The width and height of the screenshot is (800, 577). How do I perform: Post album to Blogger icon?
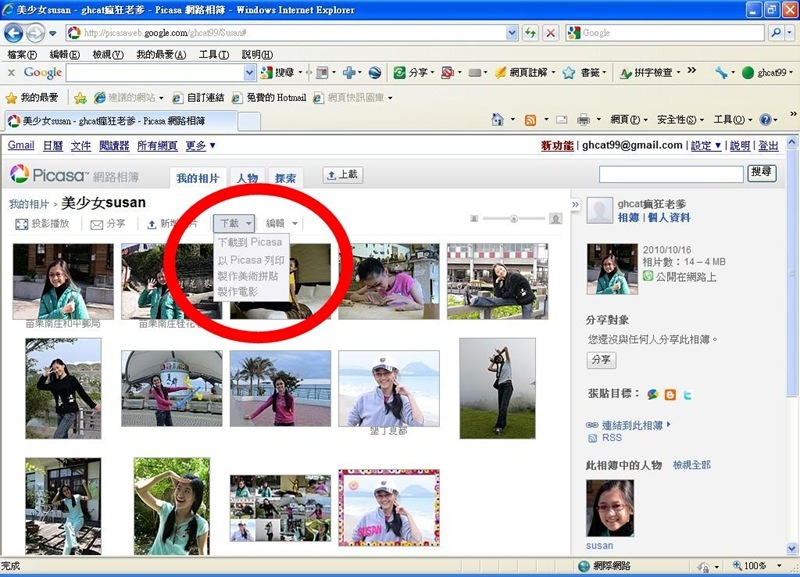tap(670, 394)
